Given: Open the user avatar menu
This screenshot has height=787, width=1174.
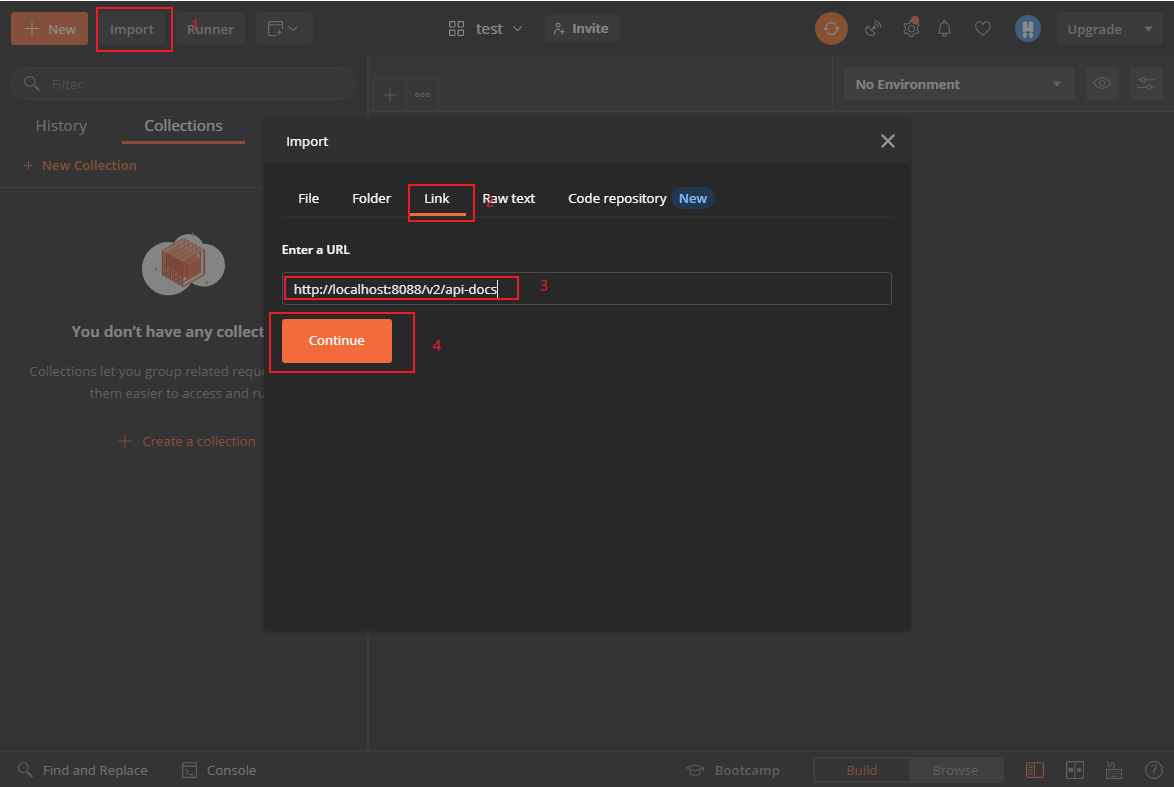Looking at the screenshot, I should point(1028,29).
